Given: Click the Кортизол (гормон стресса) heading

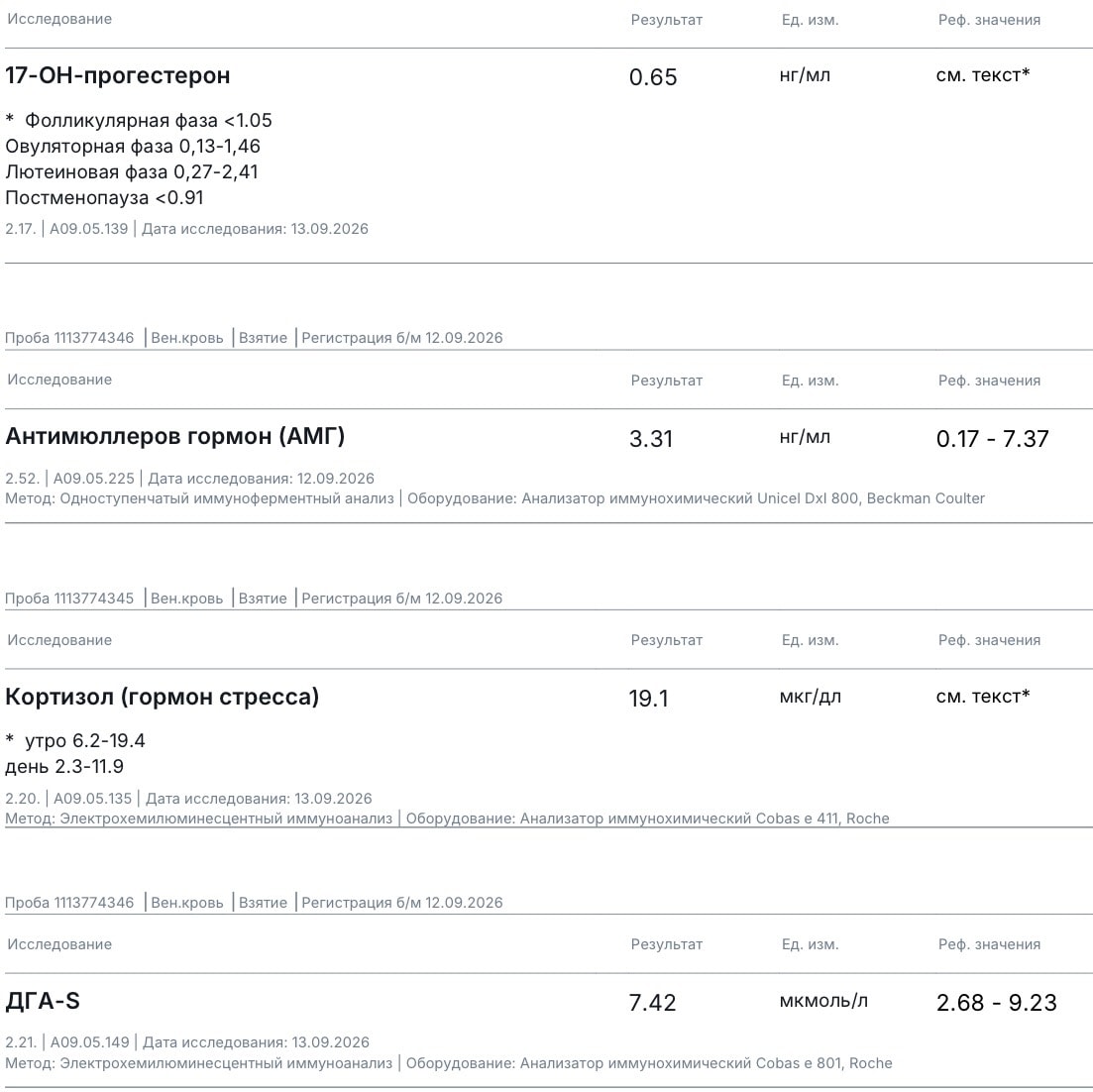Looking at the screenshot, I should tap(162, 697).
